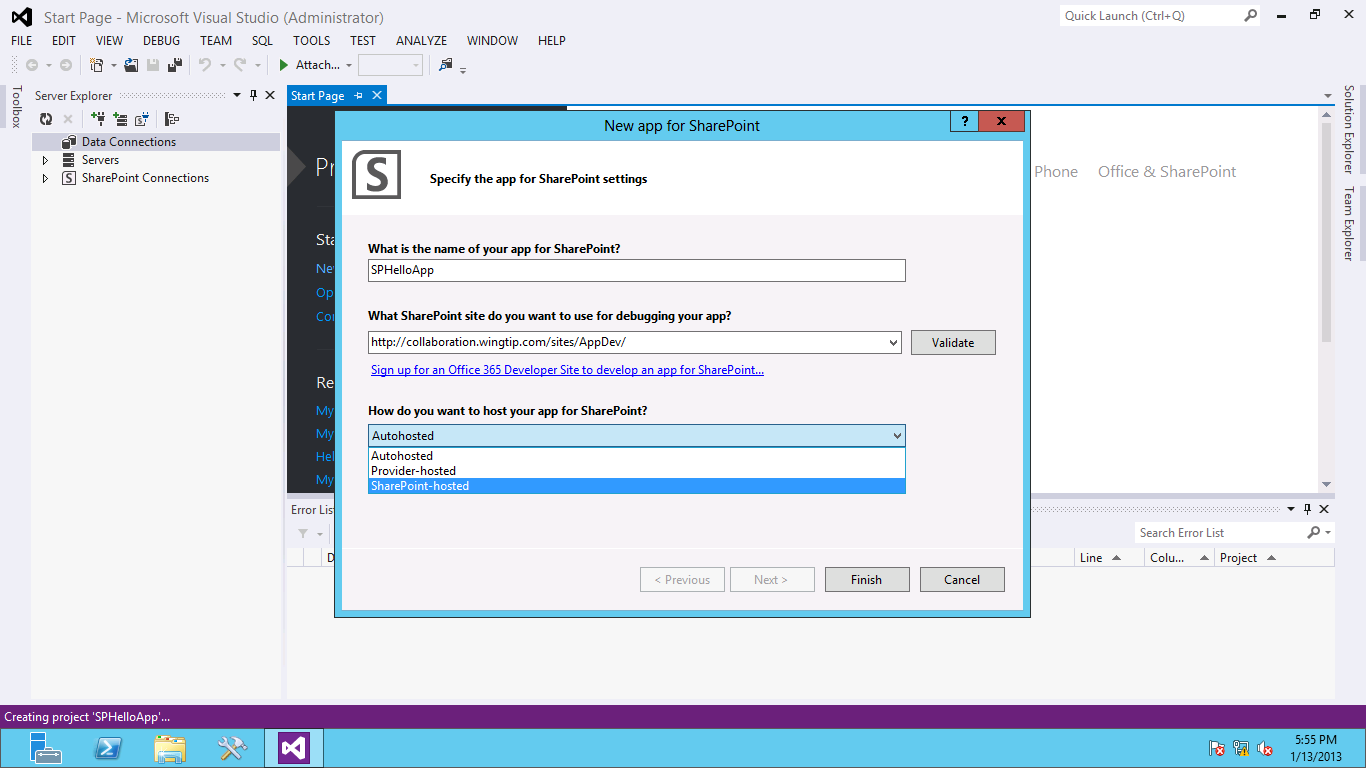The width and height of the screenshot is (1366, 768).
Task: Click the Validate button
Action: 952,342
